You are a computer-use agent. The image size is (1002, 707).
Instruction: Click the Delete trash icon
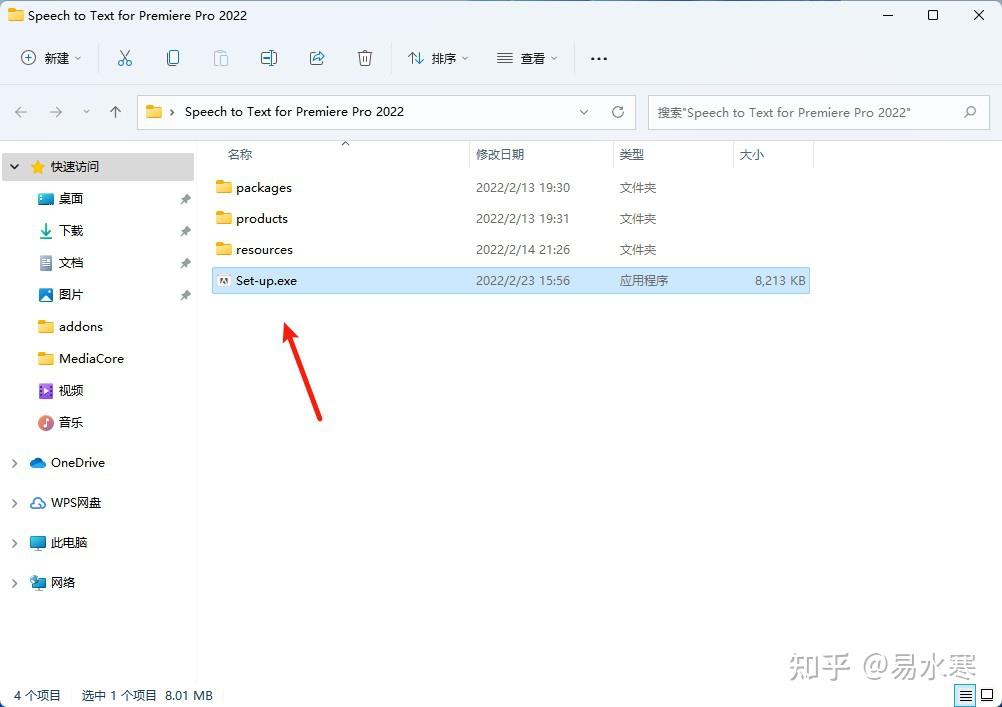coord(364,58)
